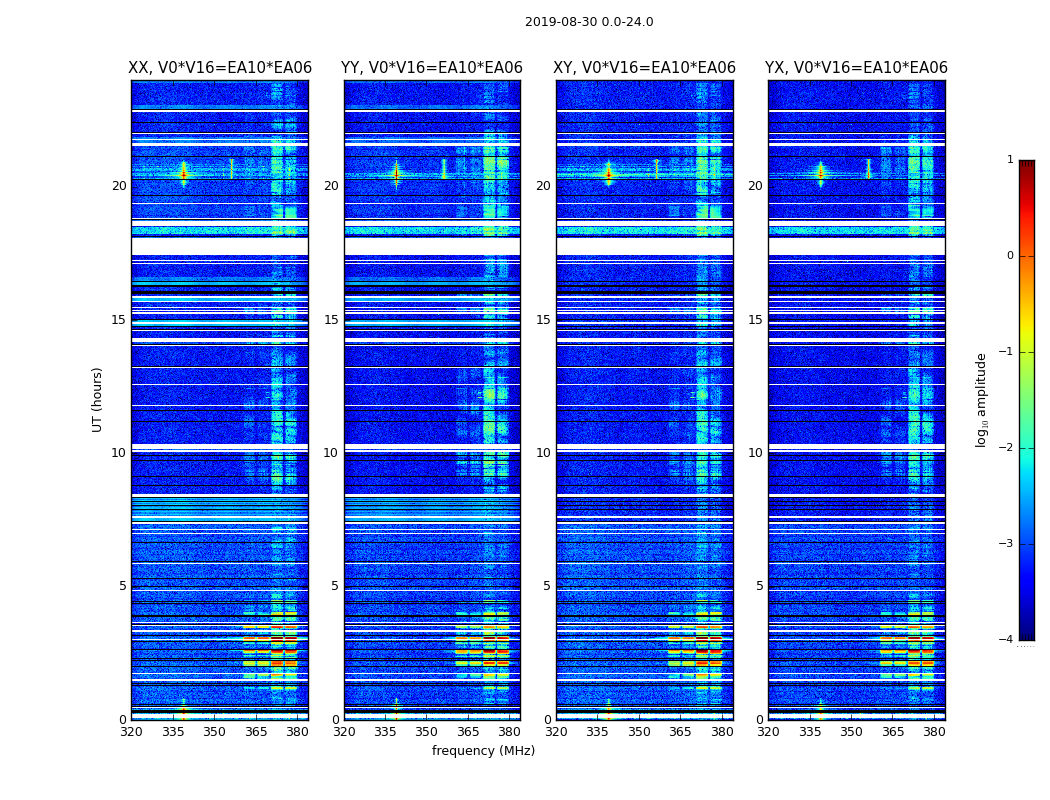Click the UT (hours) axis label

(98, 399)
